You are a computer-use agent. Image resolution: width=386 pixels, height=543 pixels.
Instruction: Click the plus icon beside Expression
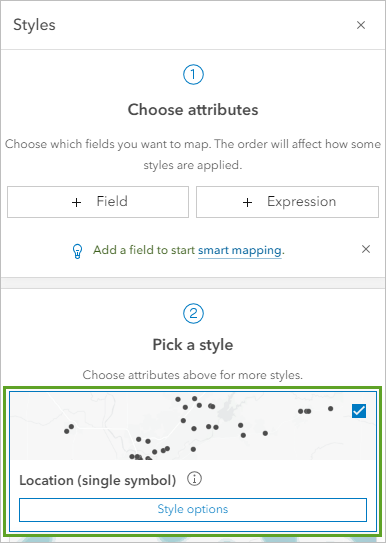point(247,202)
